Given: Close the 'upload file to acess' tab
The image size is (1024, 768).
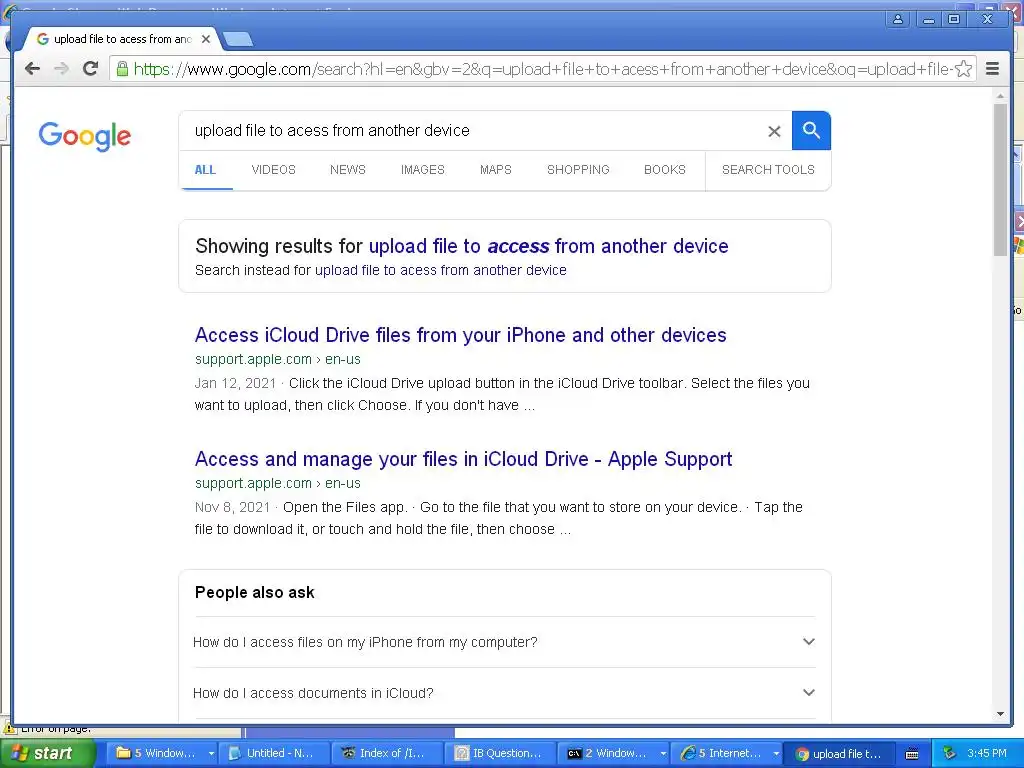Looking at the screenshot, I should tap(206, 39).
